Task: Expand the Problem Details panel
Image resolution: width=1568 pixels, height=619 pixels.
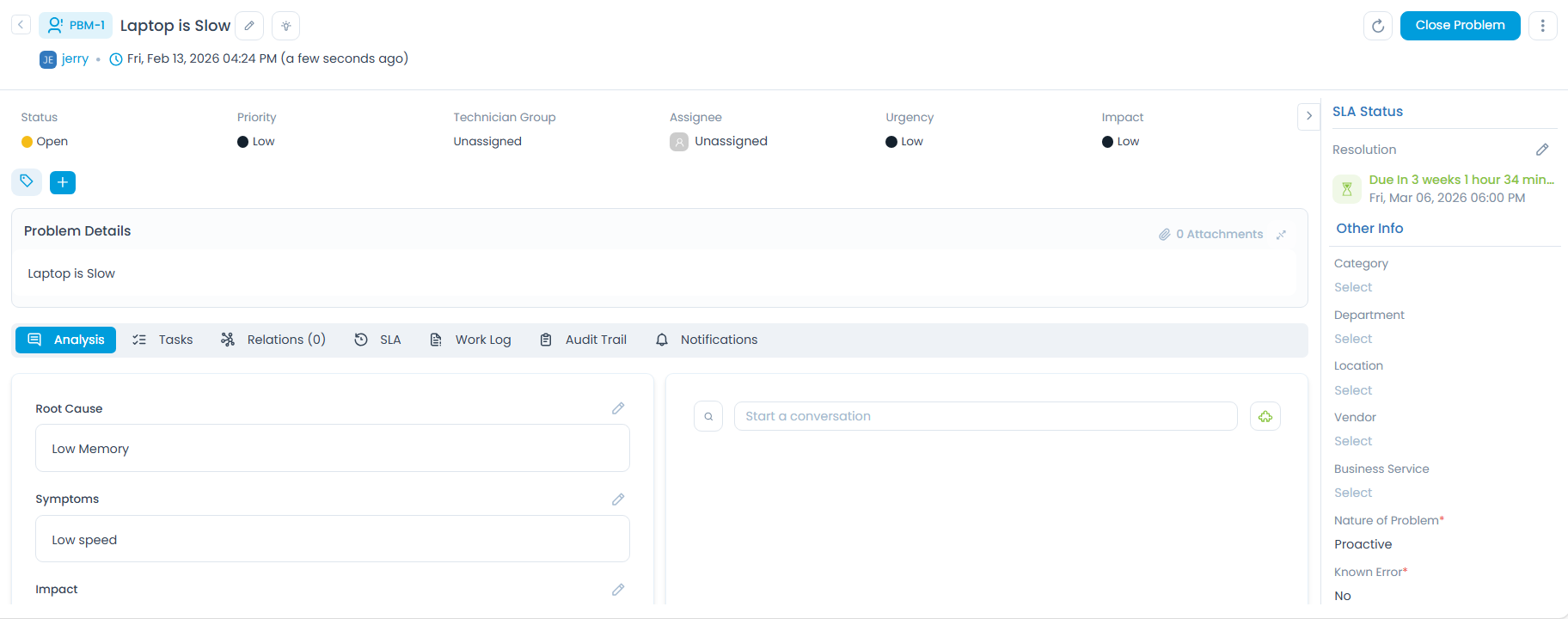Action: [1281, 235]
